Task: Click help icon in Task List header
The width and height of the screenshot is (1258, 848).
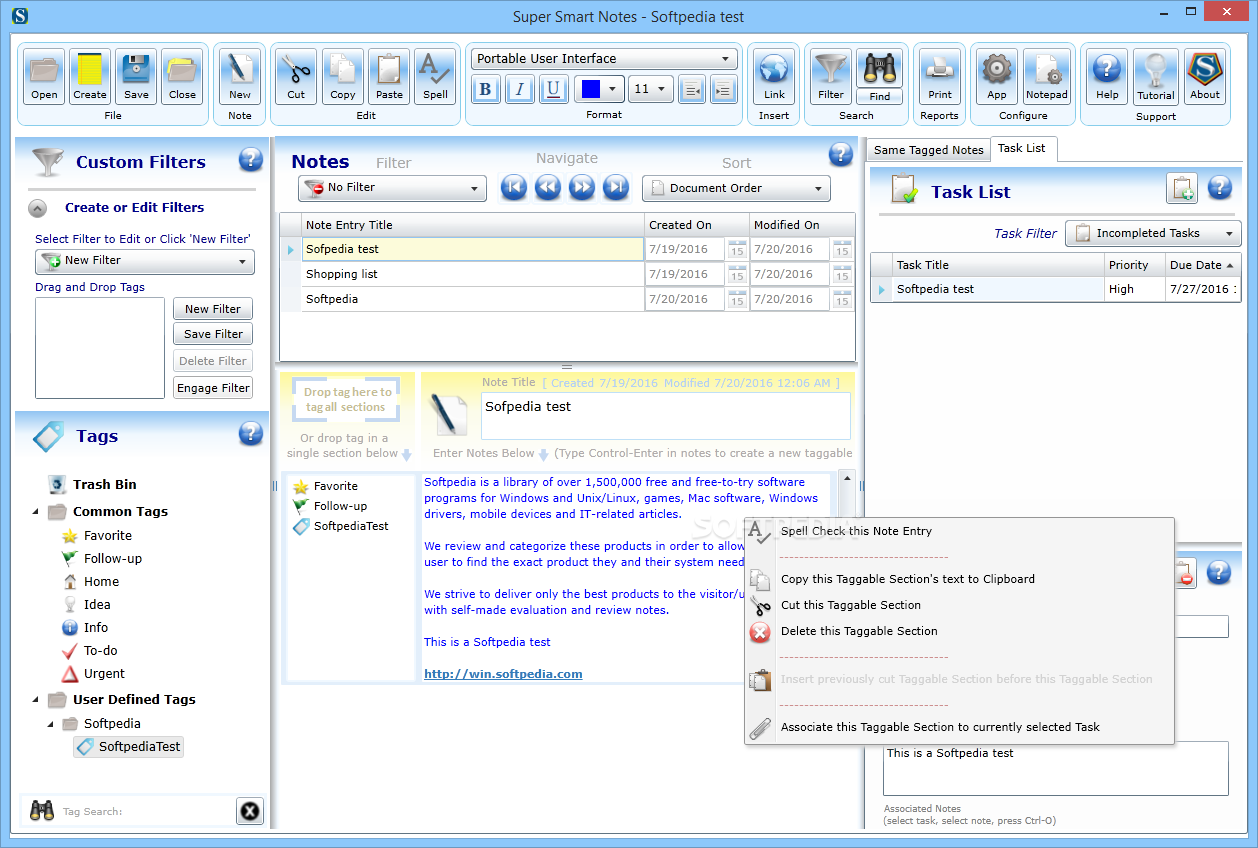Action: click(x=1220, y=187)
